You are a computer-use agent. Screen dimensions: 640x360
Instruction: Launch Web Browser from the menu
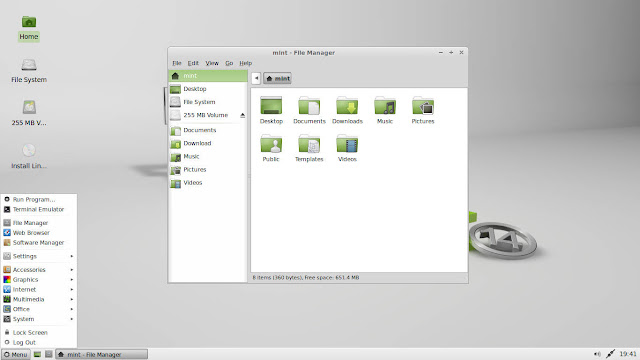click(39, 233)
